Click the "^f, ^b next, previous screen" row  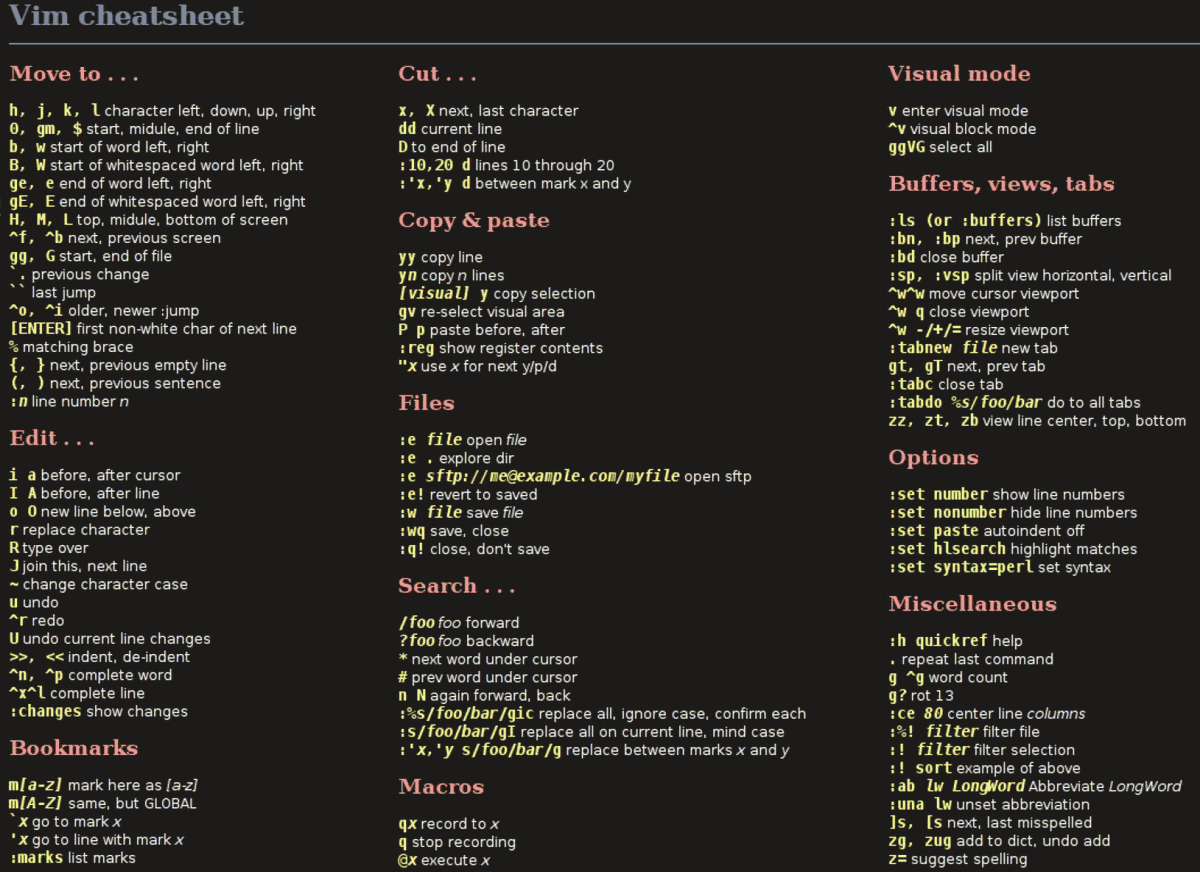pos(115,238)
